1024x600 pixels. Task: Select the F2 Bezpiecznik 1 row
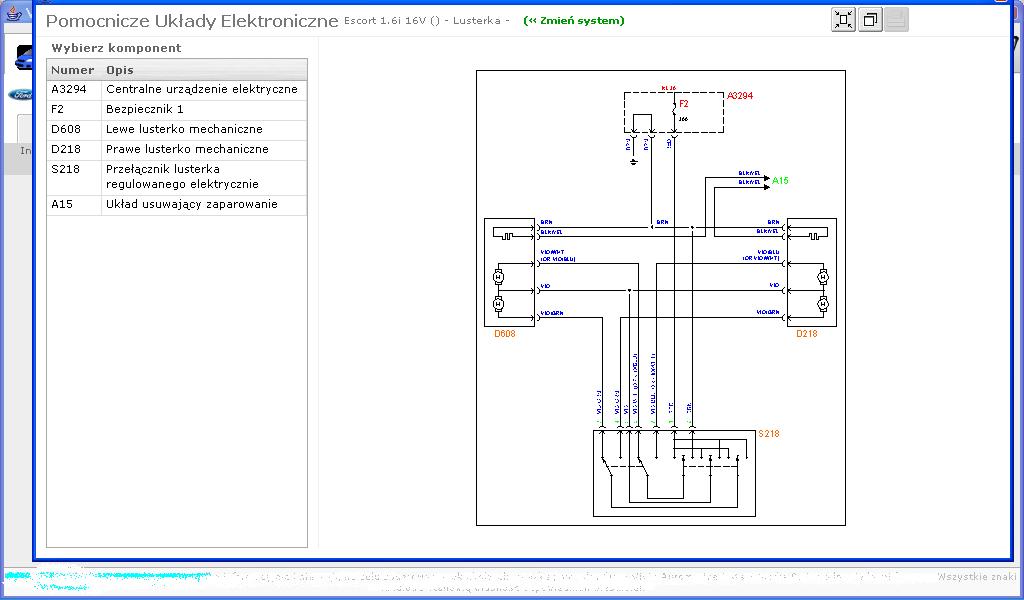[x=177, y=109]
